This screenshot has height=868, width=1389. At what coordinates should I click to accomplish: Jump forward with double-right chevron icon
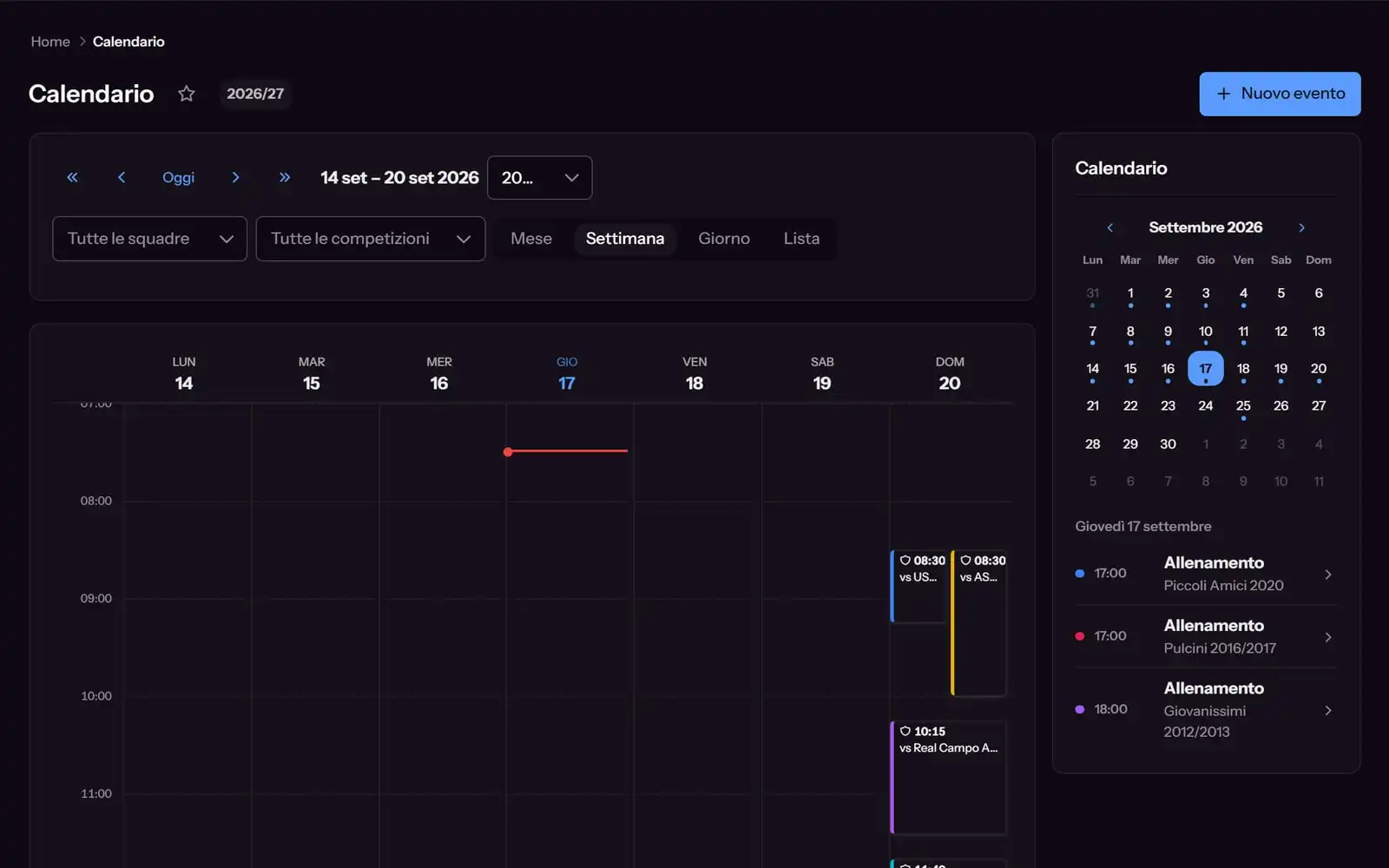(284, 177)
